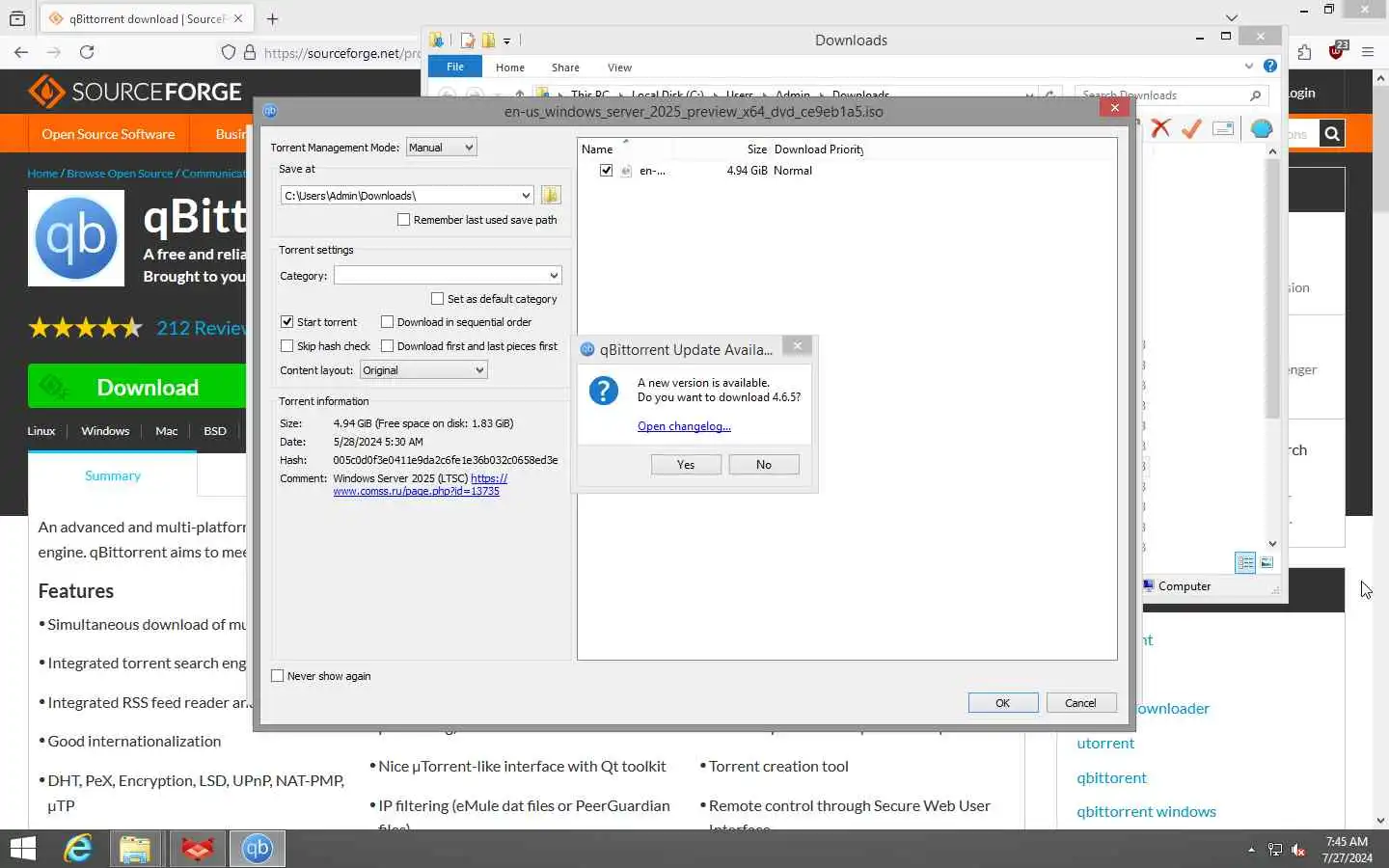Click the SourceForge logo in site header

pos(135,92)
